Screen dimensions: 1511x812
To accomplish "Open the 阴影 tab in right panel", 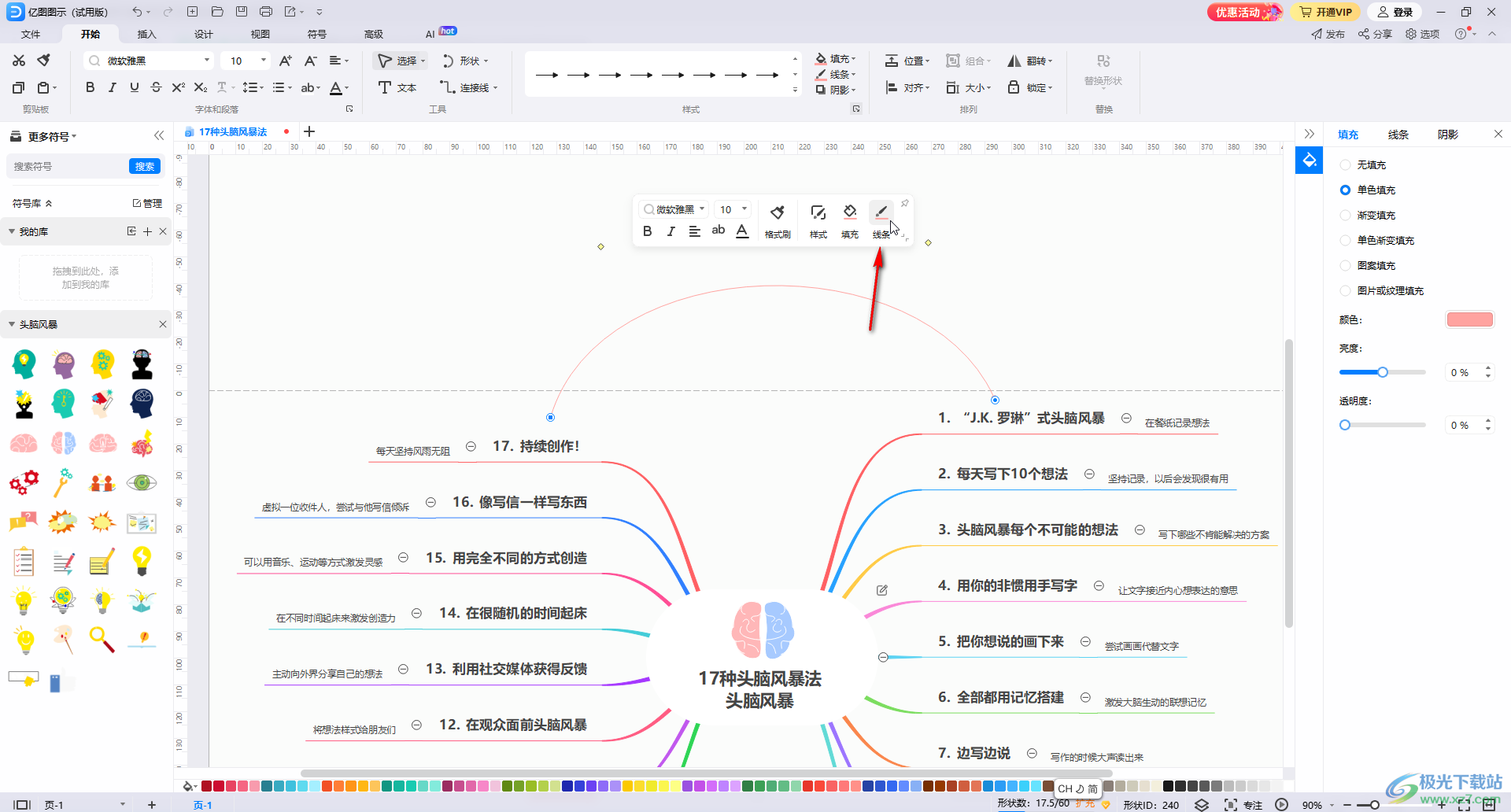I will 1448,135.
